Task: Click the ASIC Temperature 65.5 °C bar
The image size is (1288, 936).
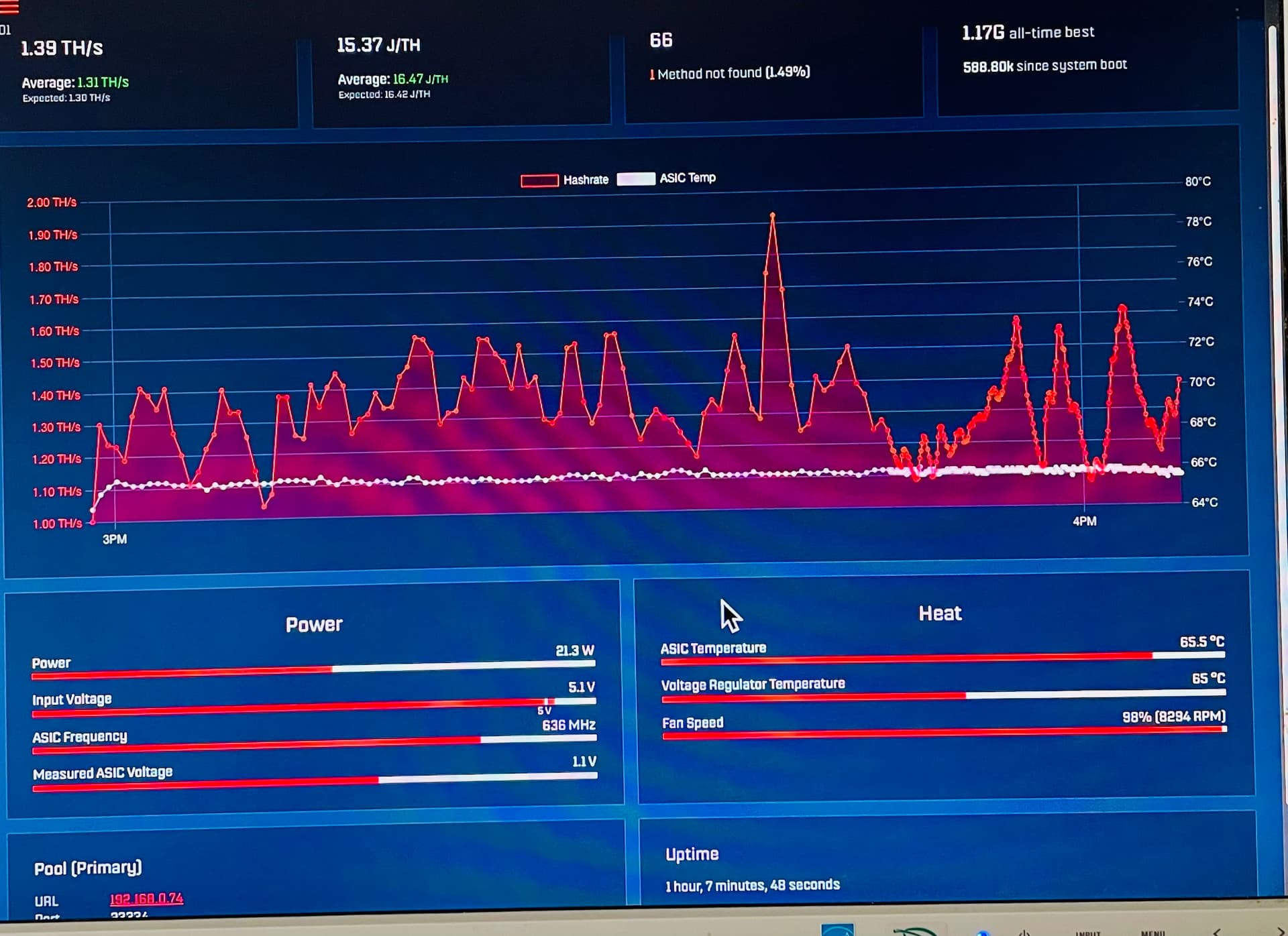Action: click(943, 658)
